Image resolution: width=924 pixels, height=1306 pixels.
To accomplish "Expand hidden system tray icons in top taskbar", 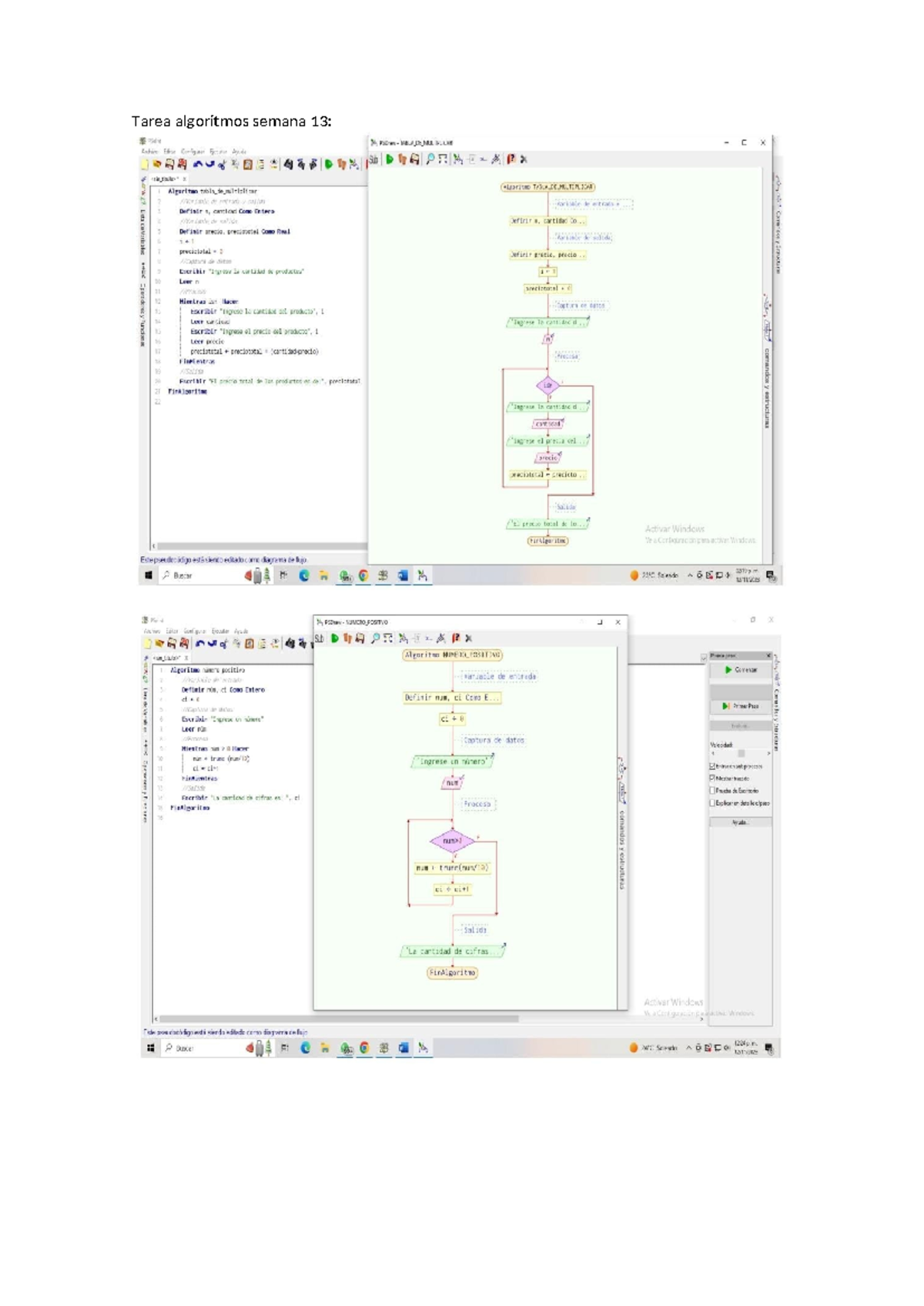I will pos(690,575).
